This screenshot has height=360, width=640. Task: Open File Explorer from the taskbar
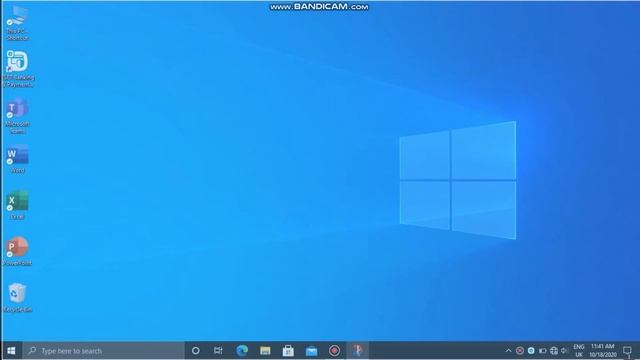point(265,351)
